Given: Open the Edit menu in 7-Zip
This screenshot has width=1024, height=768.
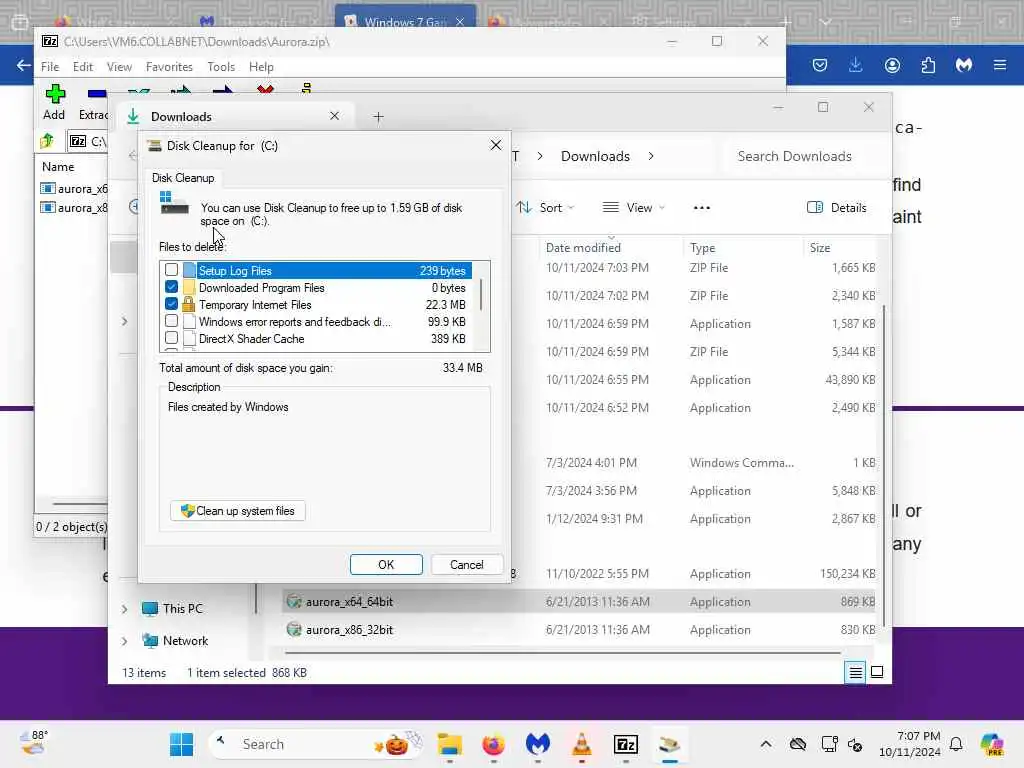Looking at the screenshot, I should [82, 67].
